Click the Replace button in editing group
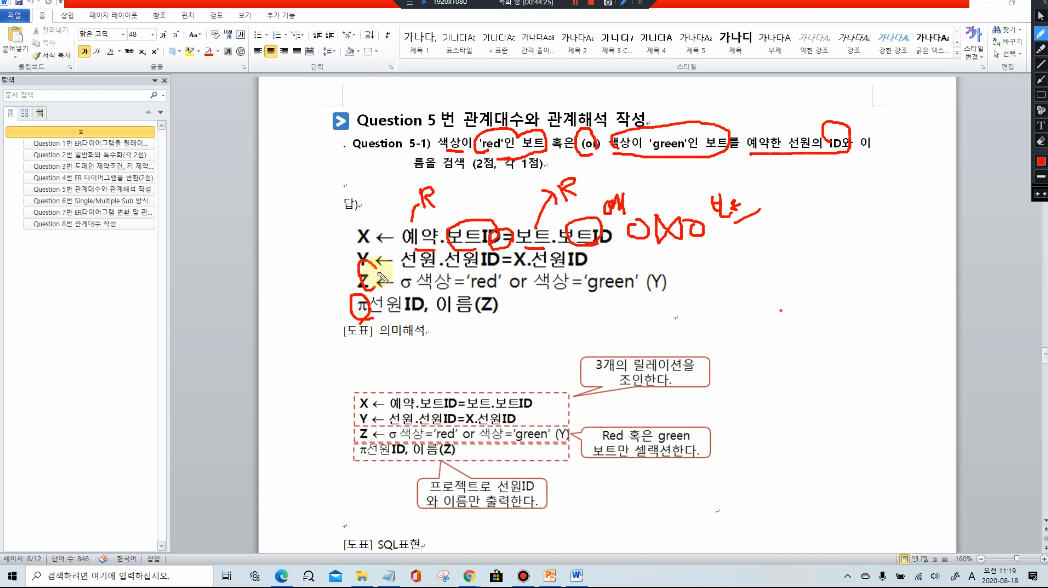 [1005, 41]
